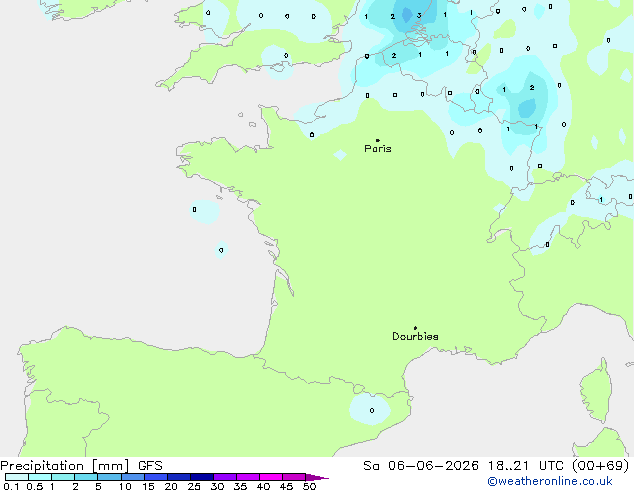Click the date text 'Sa 06-06-2026'

point(421,466)
